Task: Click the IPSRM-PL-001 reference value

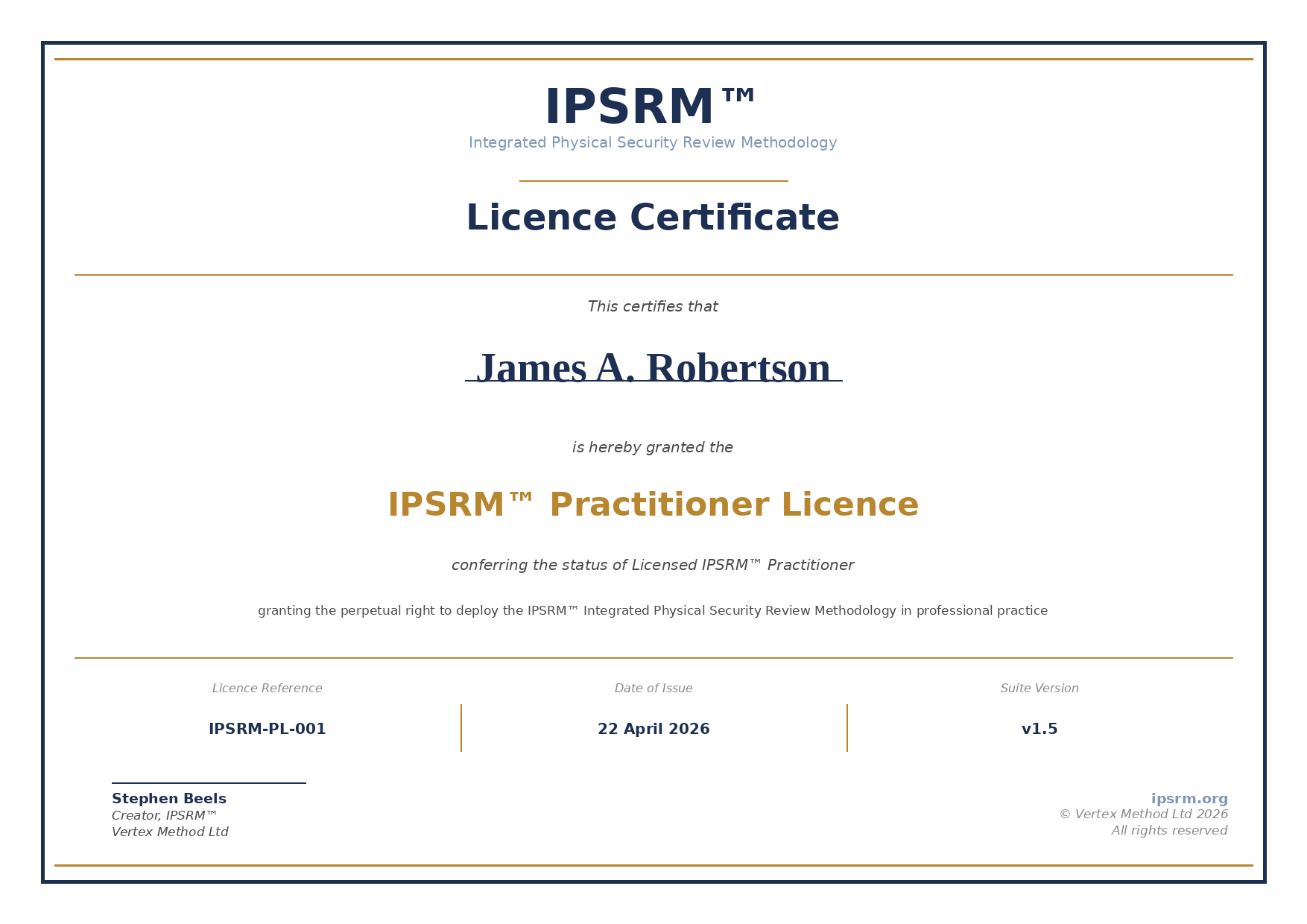Action: [268, 730]
